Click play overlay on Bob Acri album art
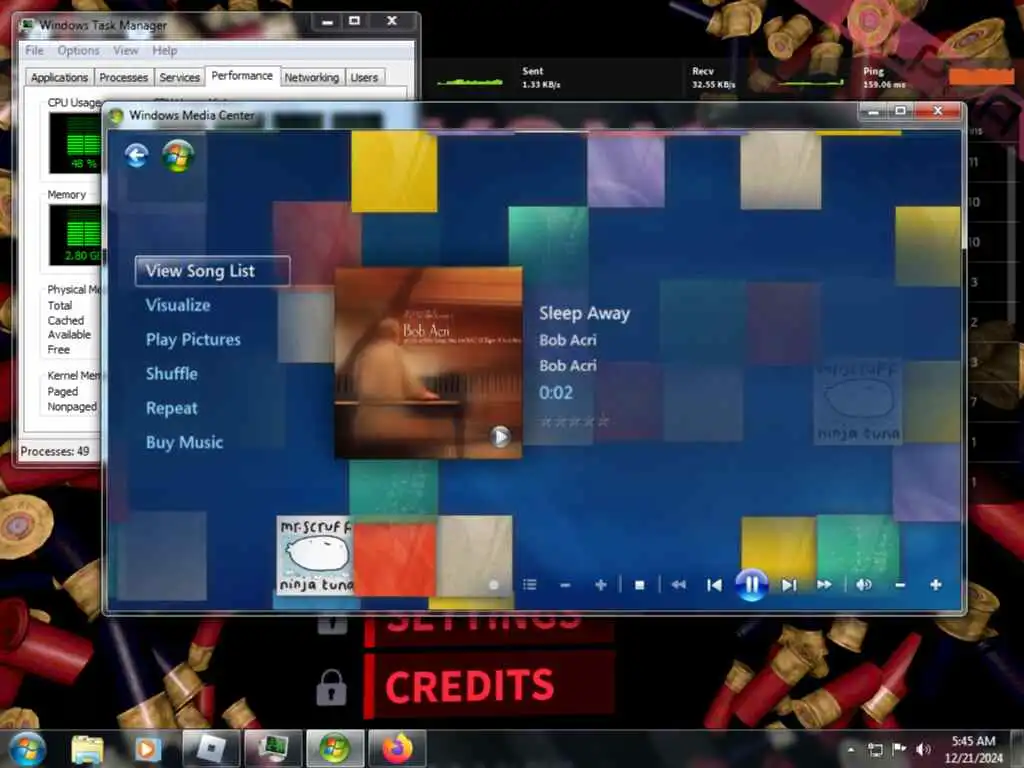The height and width of the screenshot is (768, 1024). (500, 436)
